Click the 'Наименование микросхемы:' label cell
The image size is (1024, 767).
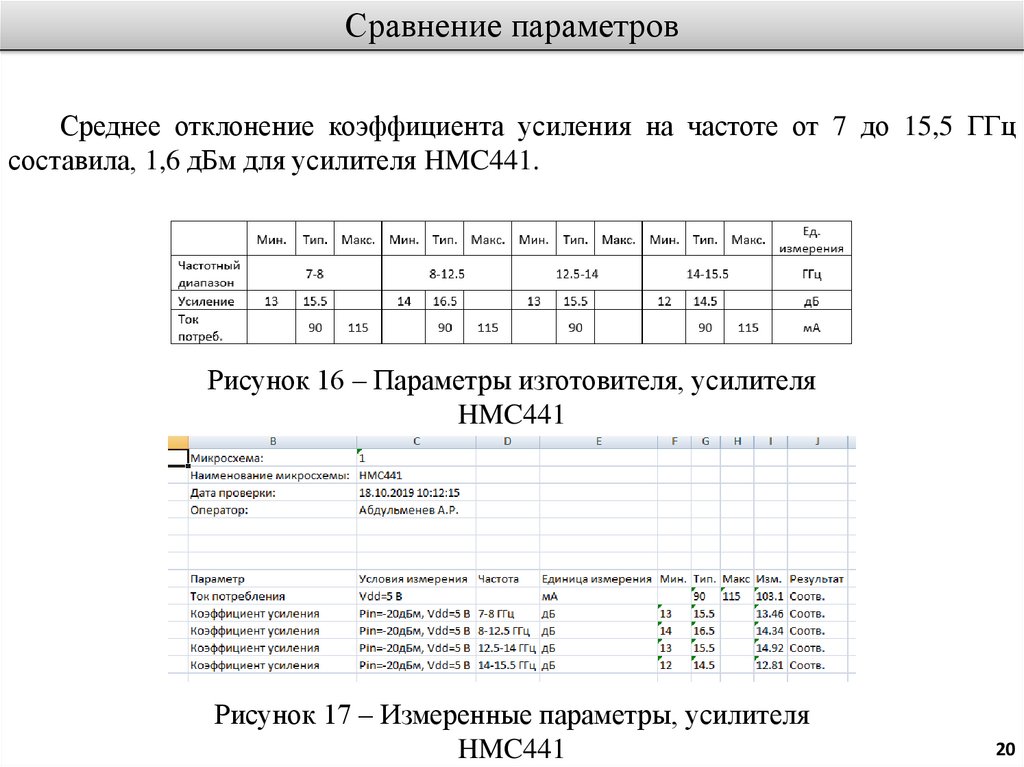(x=254, y=475)
